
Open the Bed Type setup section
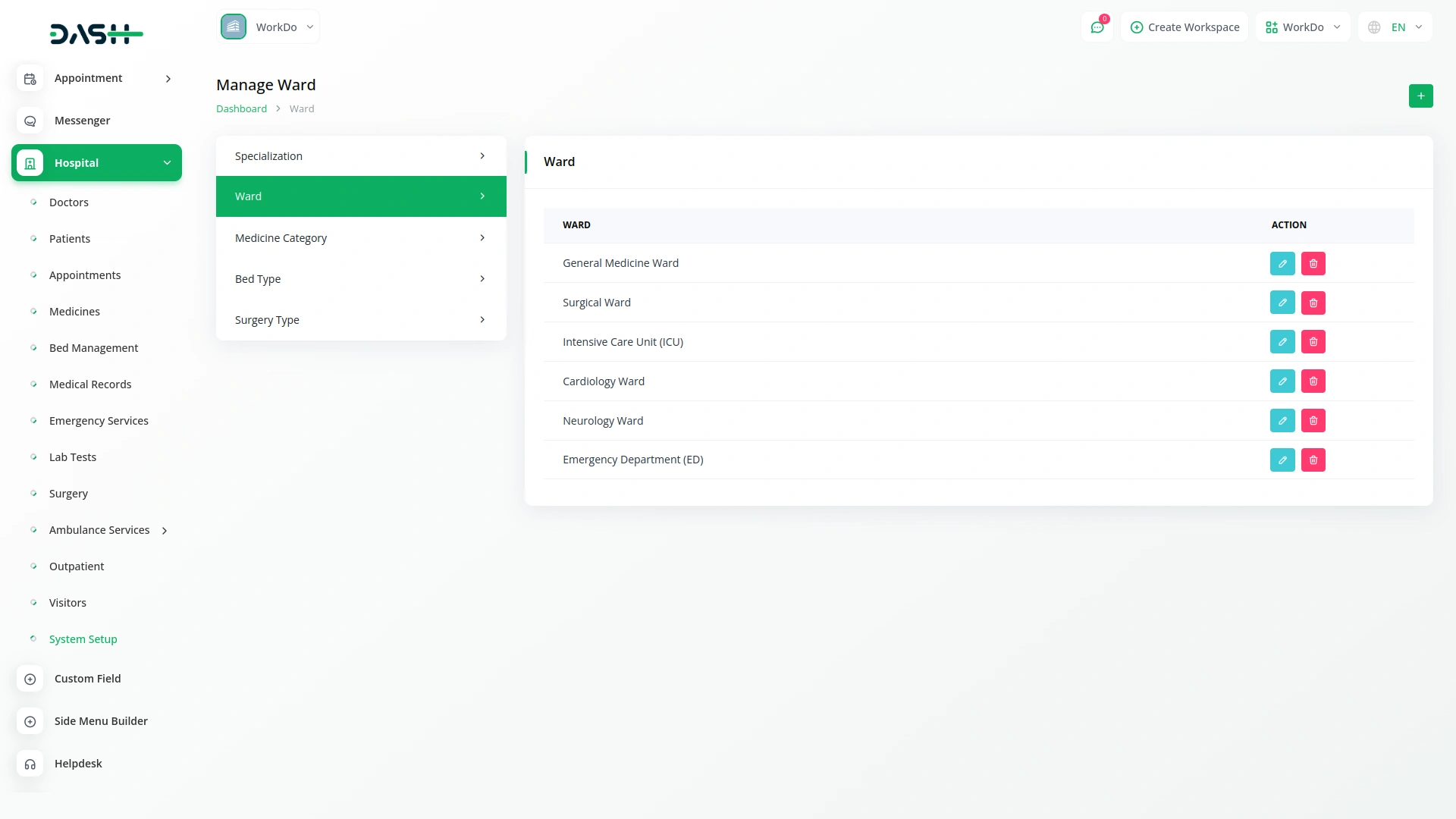360,279
